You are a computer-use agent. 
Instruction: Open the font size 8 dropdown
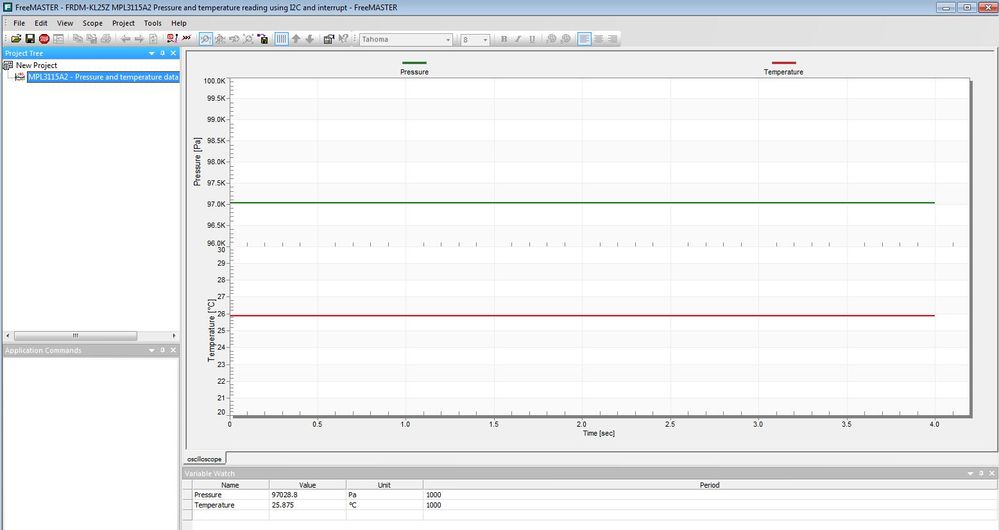coord(485,39)
